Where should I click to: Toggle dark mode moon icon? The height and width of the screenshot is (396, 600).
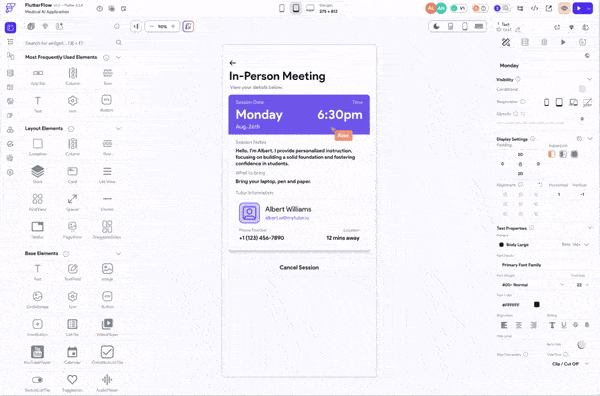point(437,26)
